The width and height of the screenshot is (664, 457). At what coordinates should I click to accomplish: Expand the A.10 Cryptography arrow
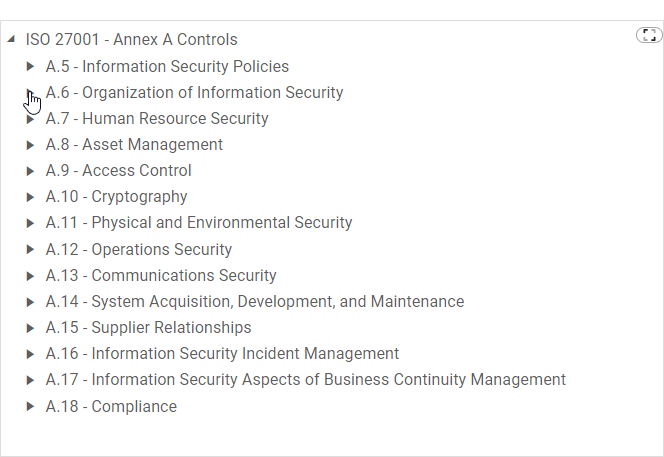[31, 197]
